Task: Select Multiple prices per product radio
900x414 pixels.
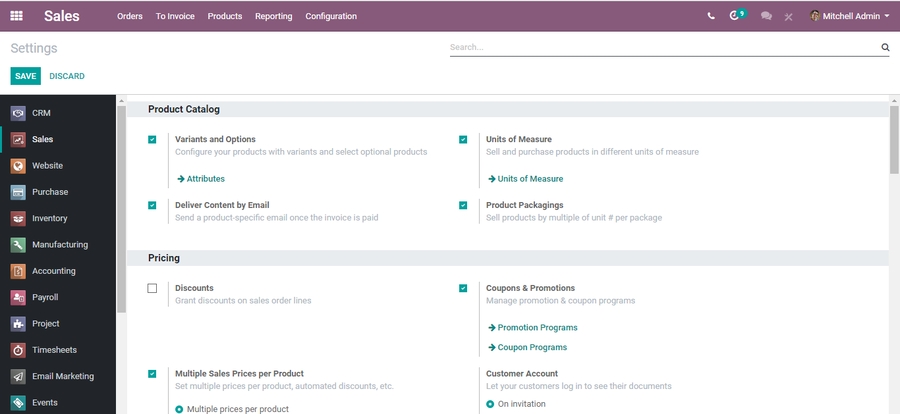Action: (179, 408)
